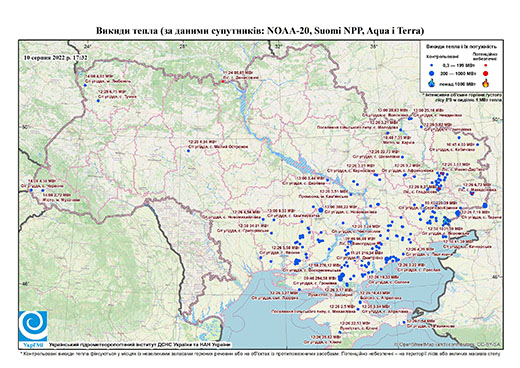Click the map title heading text
Screen dimensions: 520x368
[260, 31]
